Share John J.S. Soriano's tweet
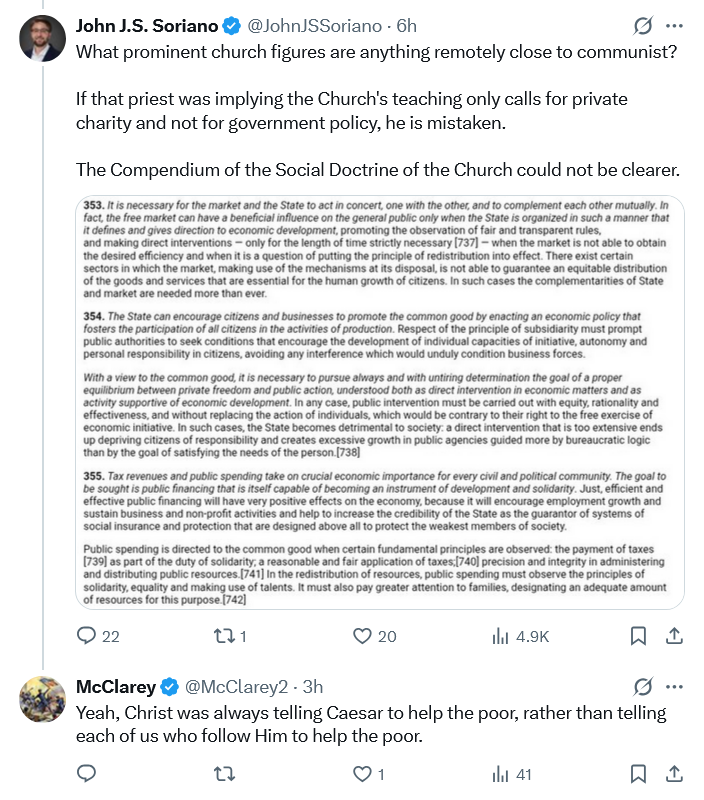 pos(674,636)
